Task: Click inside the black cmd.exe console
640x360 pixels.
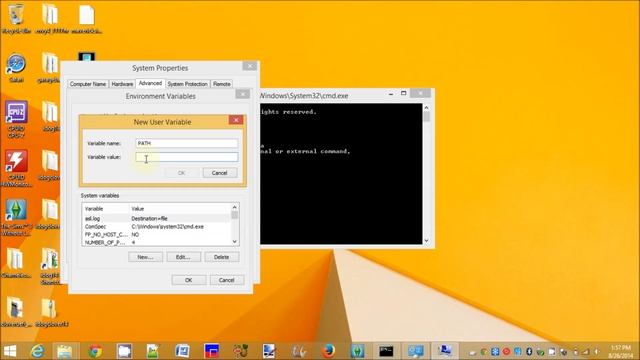Action: [341, 174]
